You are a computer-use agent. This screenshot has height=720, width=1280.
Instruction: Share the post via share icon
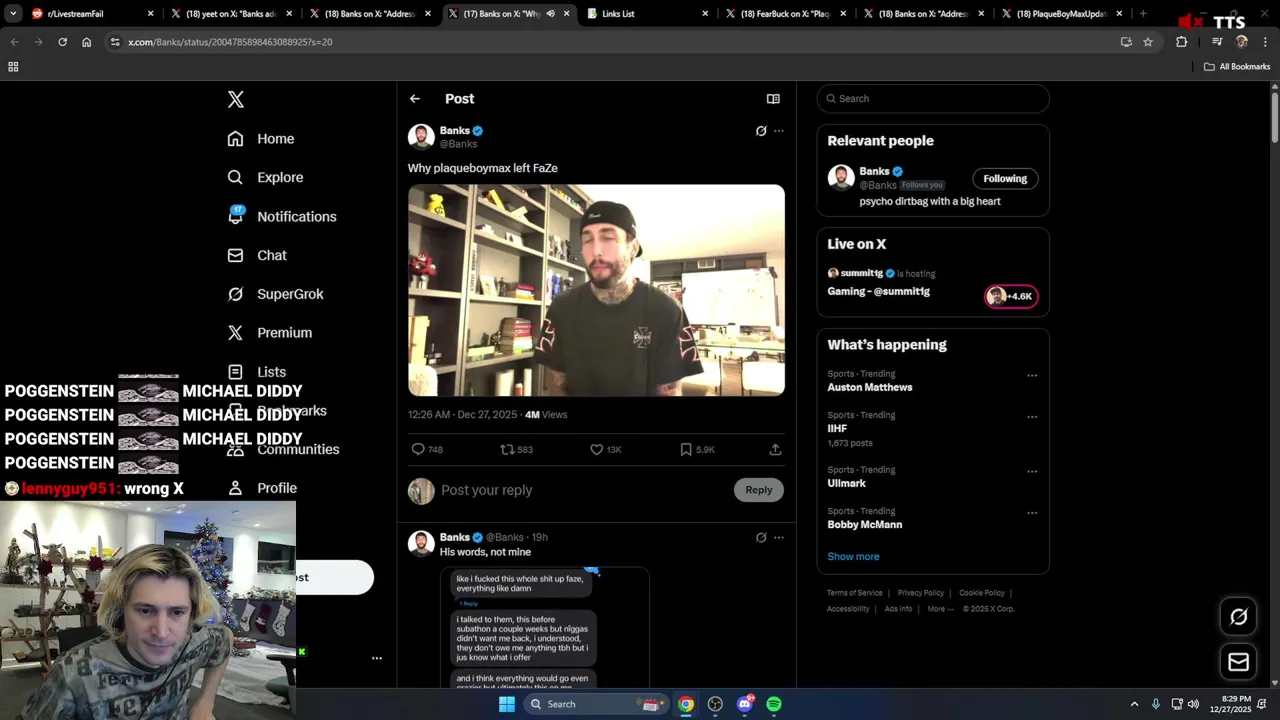[x=775, y=450]
